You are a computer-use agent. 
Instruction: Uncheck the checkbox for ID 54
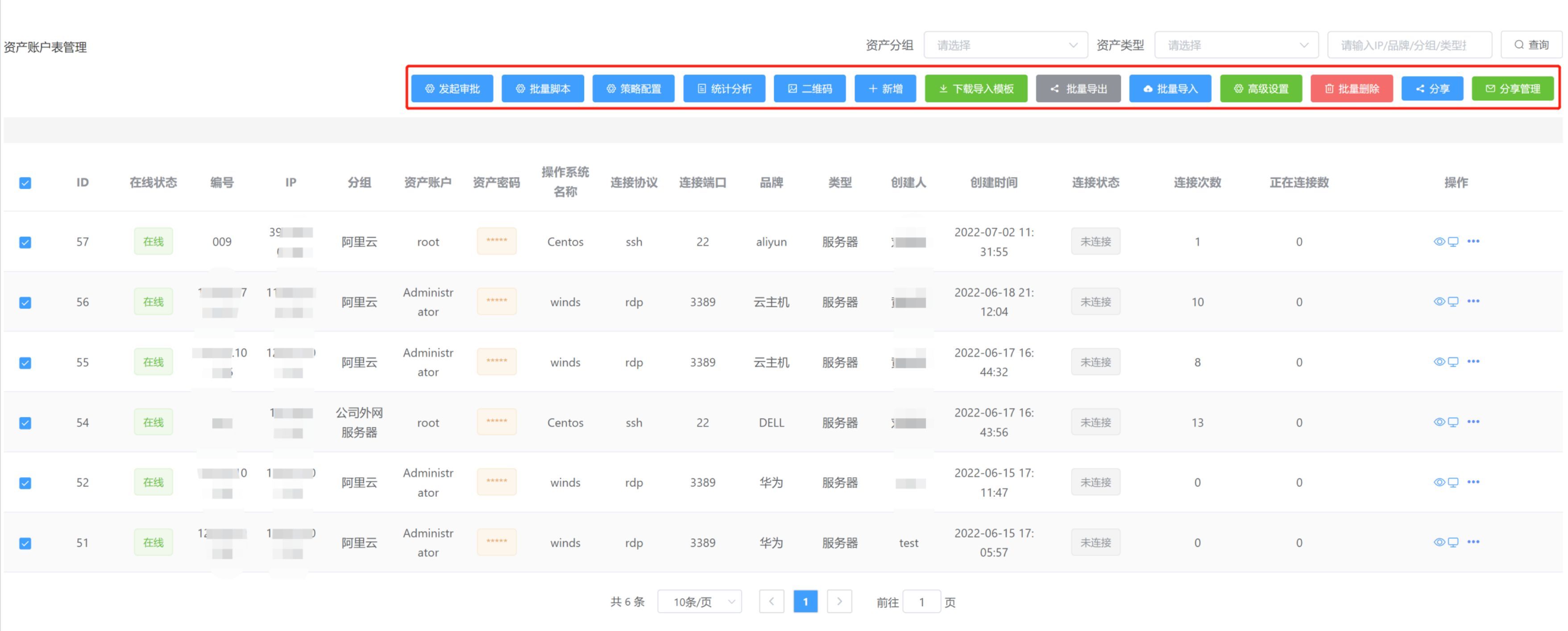25,423
